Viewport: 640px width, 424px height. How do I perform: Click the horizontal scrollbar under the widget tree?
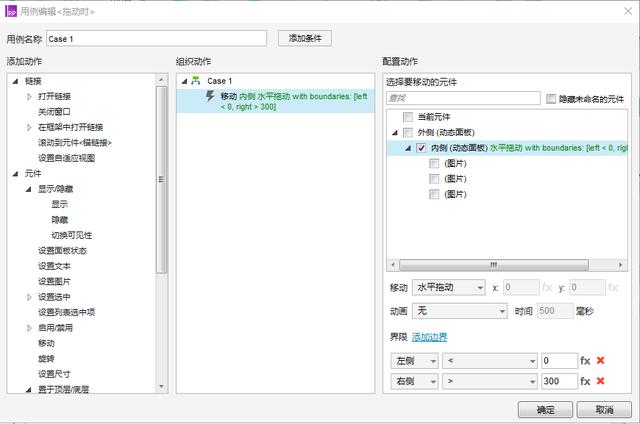pyautogui.click(x=490, y=264)
